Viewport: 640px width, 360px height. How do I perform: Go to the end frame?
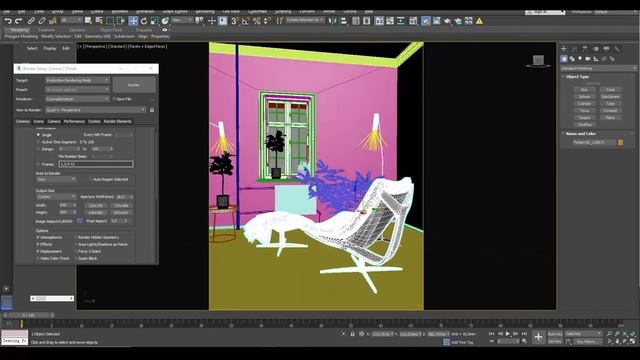(524, 334)
